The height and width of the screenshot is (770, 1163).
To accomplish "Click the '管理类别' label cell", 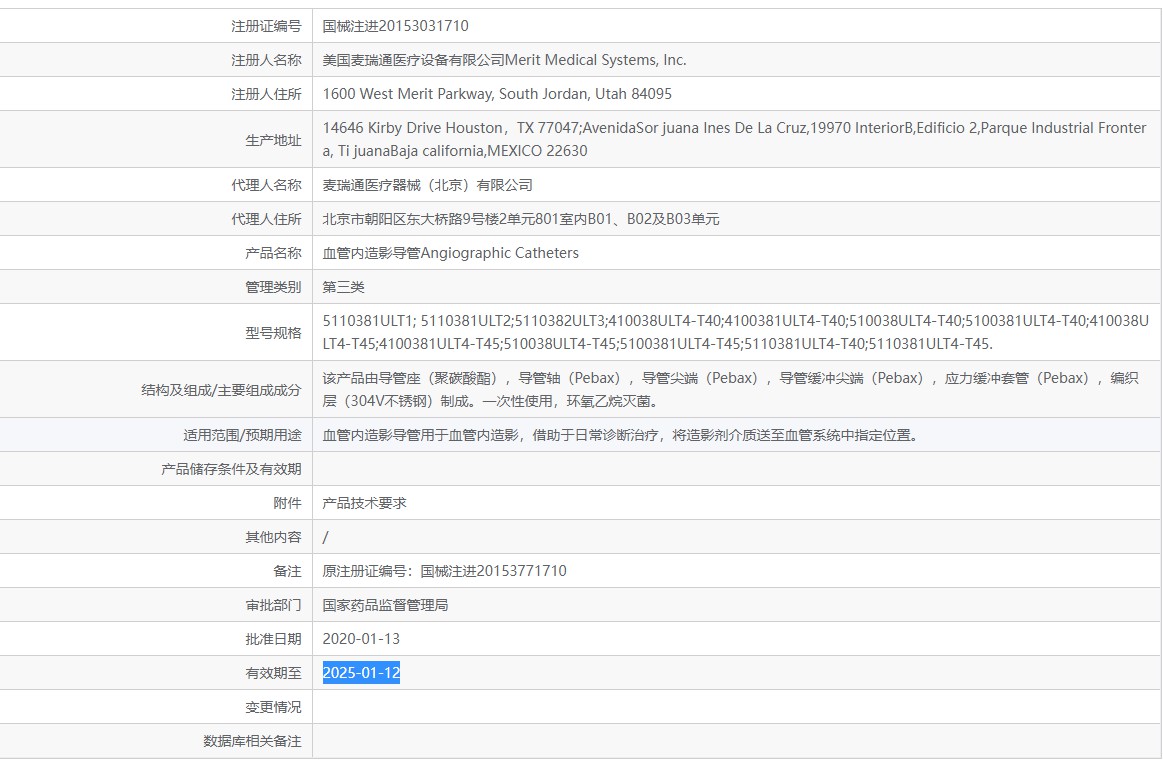I will pos(273,288).
